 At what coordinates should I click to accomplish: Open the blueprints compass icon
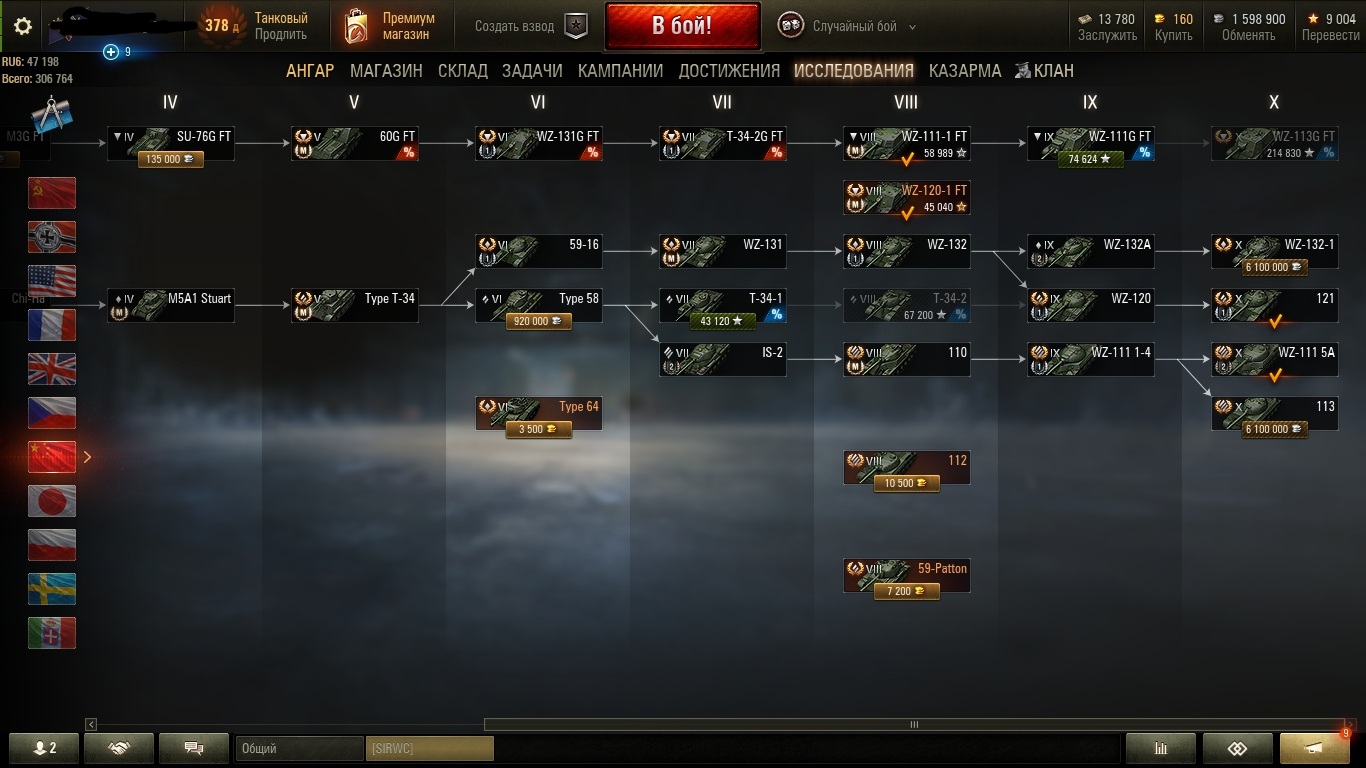pos(48,116)
